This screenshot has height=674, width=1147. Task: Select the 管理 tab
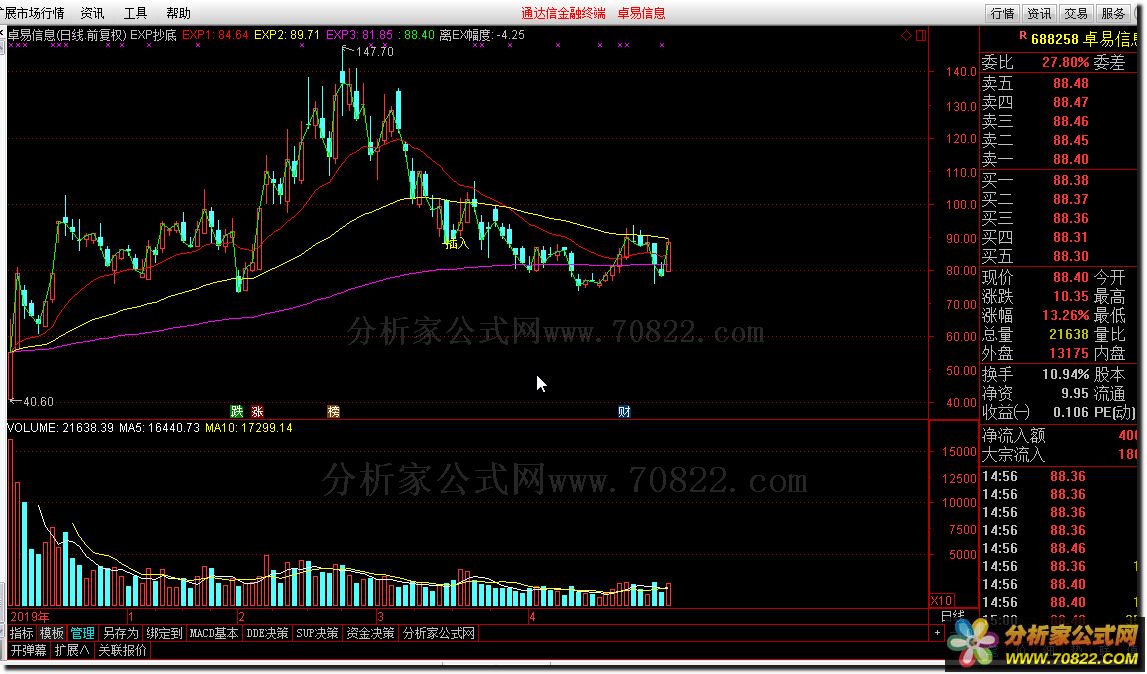click(x=83, y=633)
